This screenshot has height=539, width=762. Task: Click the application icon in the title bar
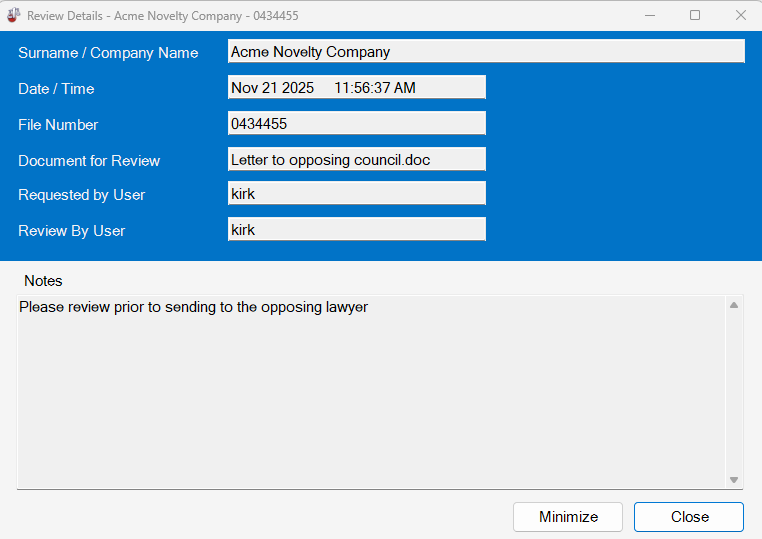(14, 16)
